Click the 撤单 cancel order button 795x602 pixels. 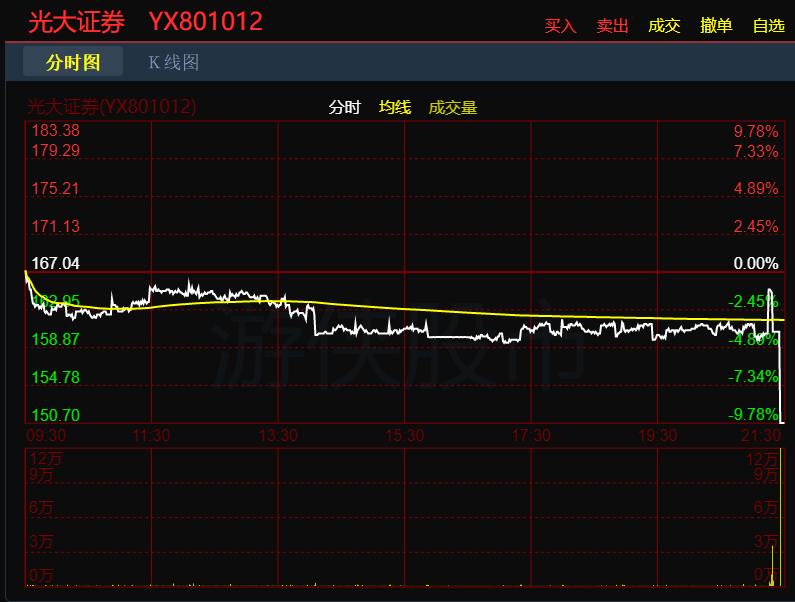(x=716, y=25)
